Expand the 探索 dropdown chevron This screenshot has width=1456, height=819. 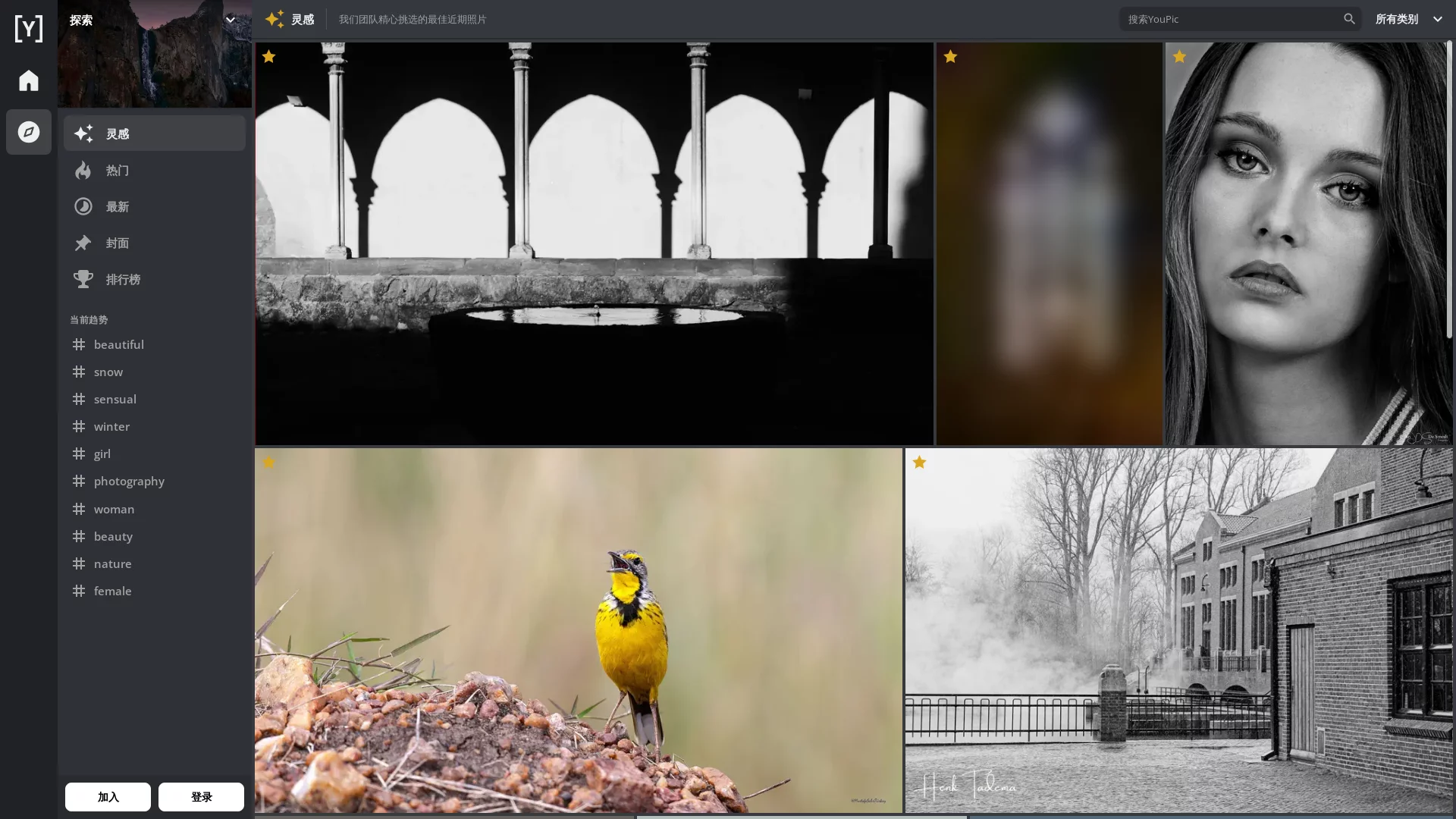pyautogui.click(x=231, y=20)
